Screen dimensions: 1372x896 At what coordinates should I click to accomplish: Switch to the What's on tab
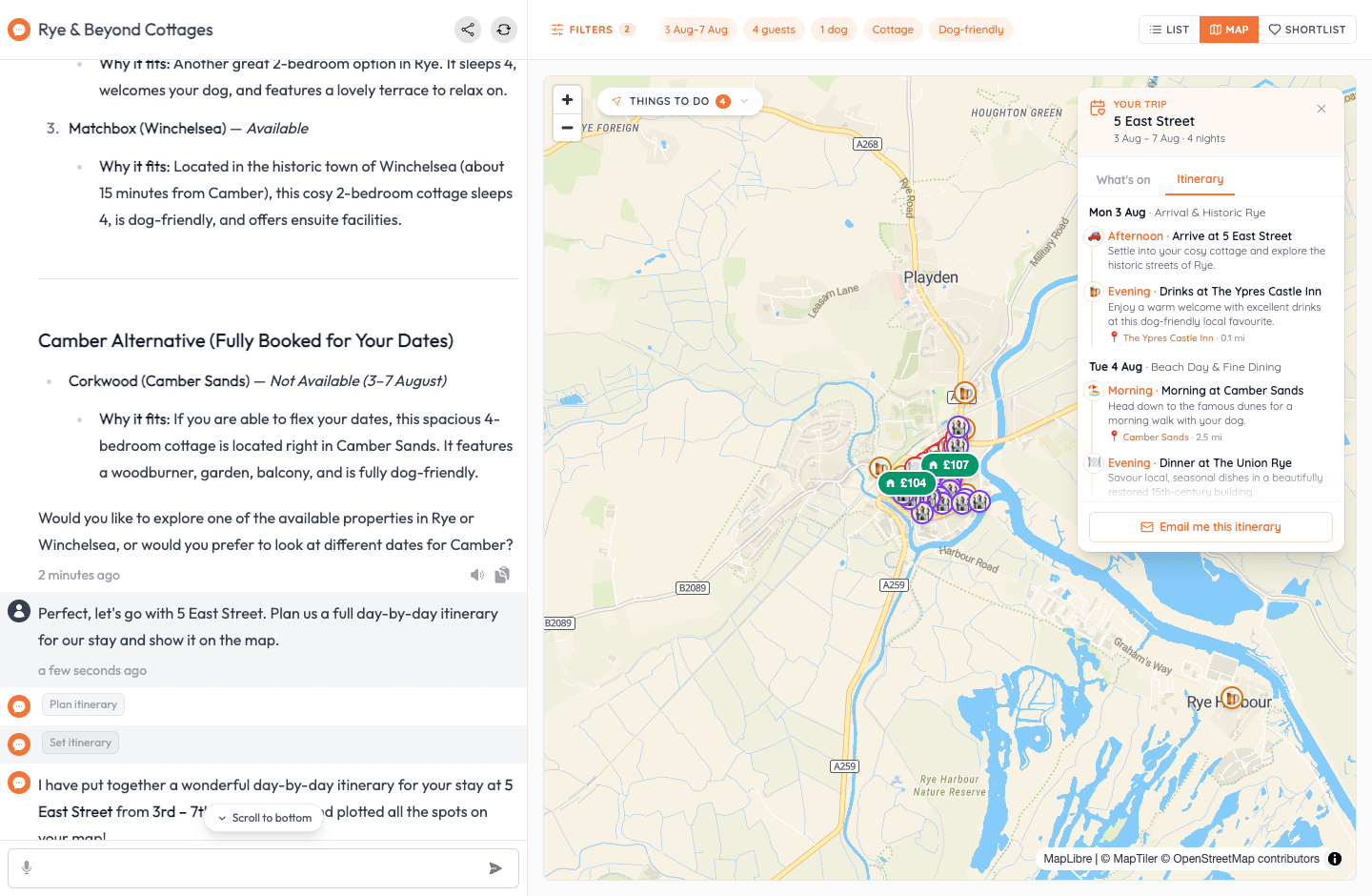[1123, 179]
